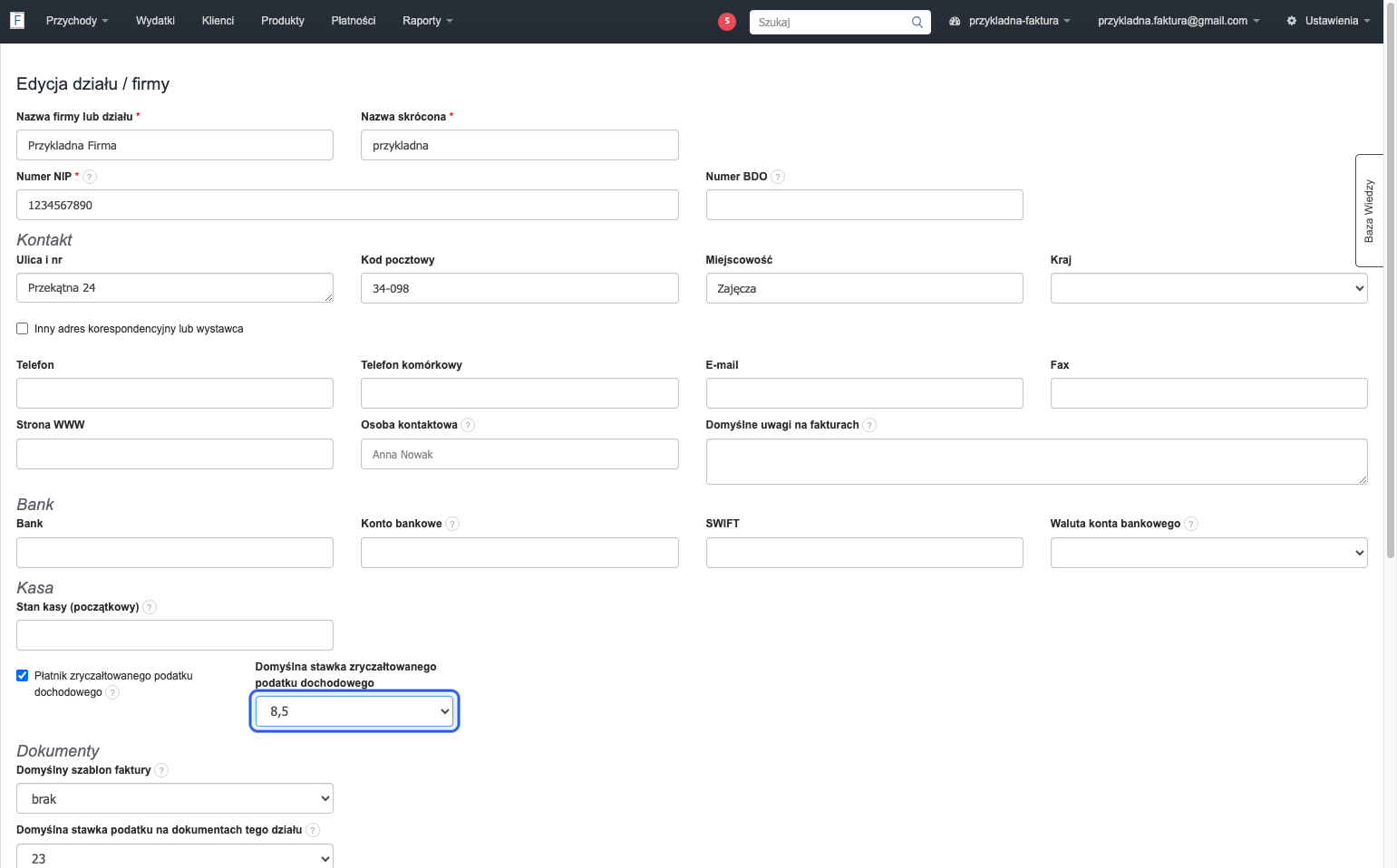
Task: Click the app logo icon in navbar
Action: (x=17, y=20)
